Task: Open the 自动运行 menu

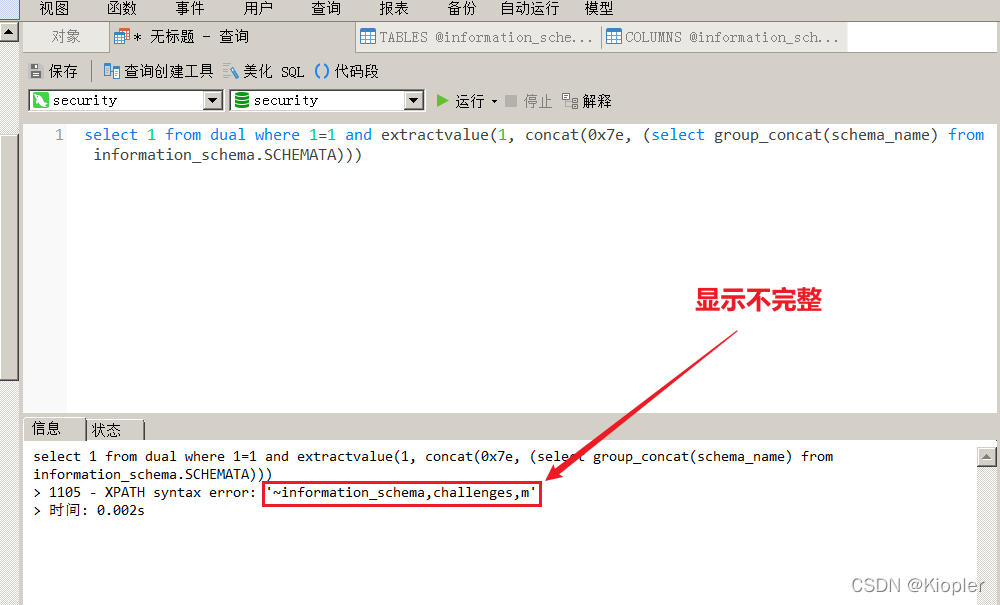Action: coord(529,9)
